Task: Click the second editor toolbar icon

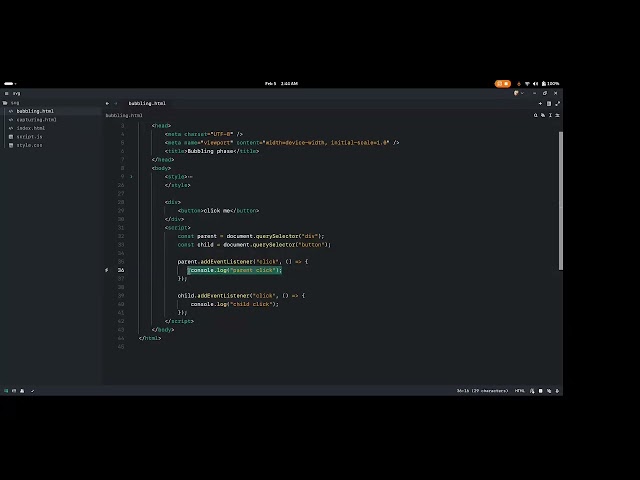Action: coord(543,116)
